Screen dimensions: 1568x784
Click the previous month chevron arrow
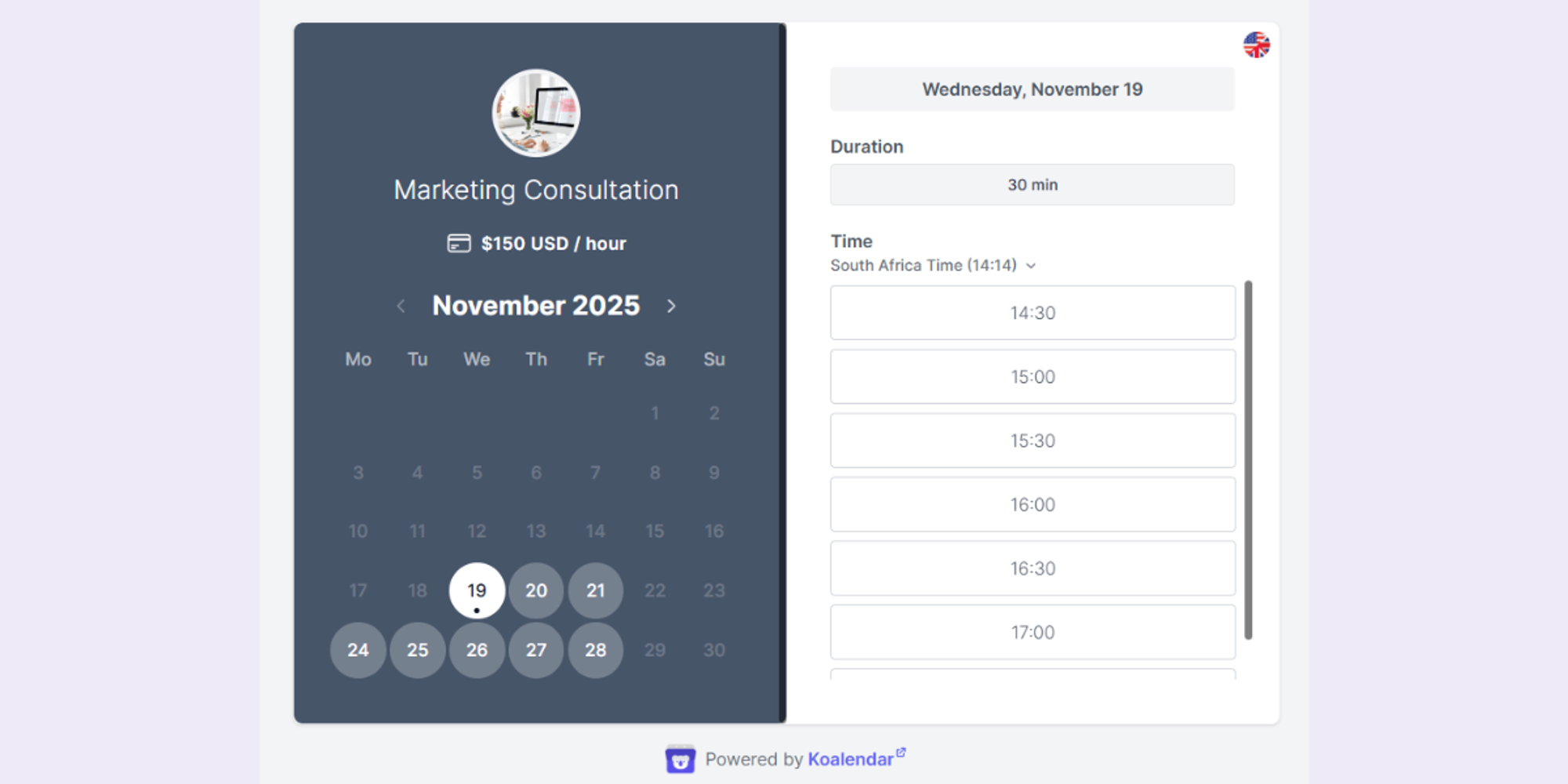tap(401, 306)
